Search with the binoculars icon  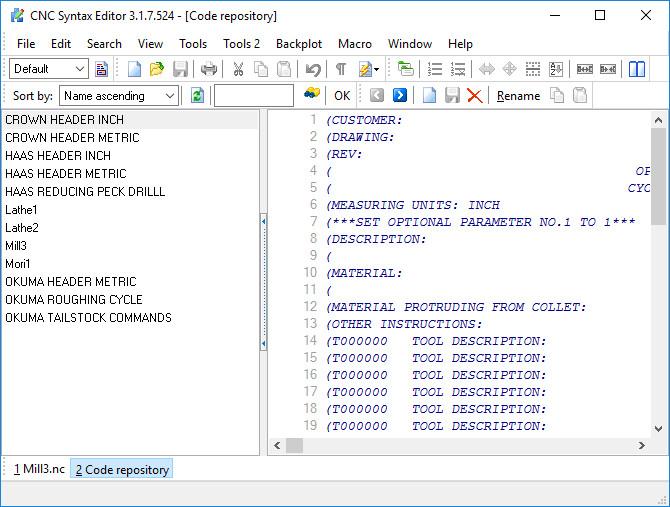[x=312, y=93]
